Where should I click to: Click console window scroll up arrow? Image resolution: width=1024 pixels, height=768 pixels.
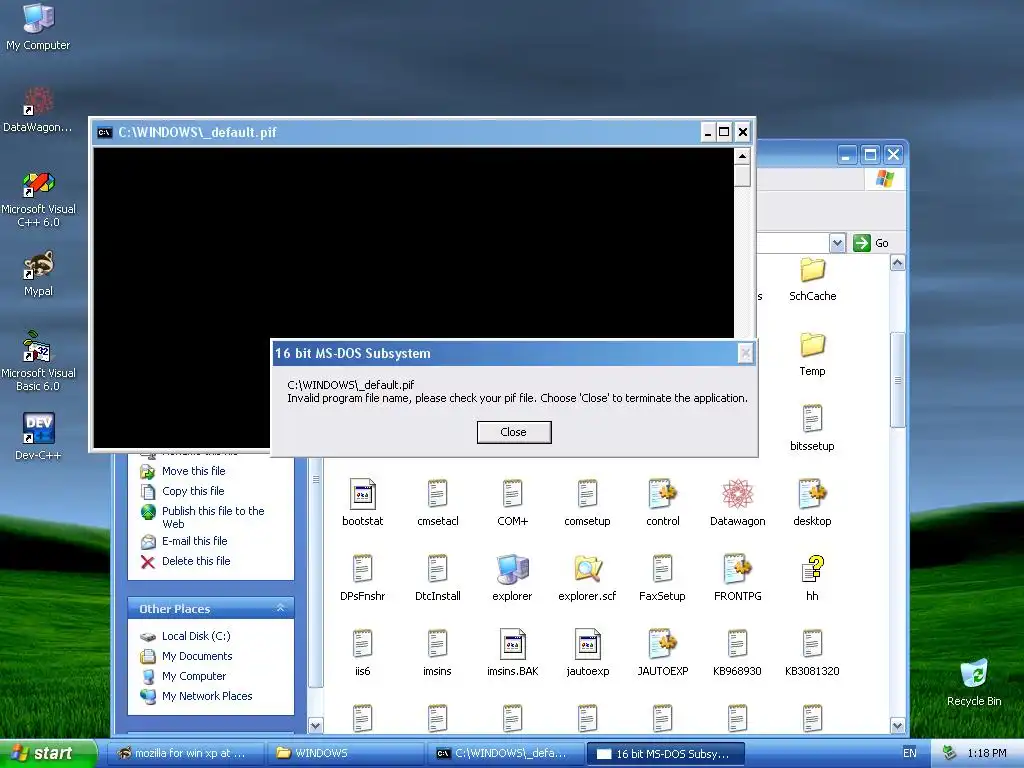pos(742,156)
